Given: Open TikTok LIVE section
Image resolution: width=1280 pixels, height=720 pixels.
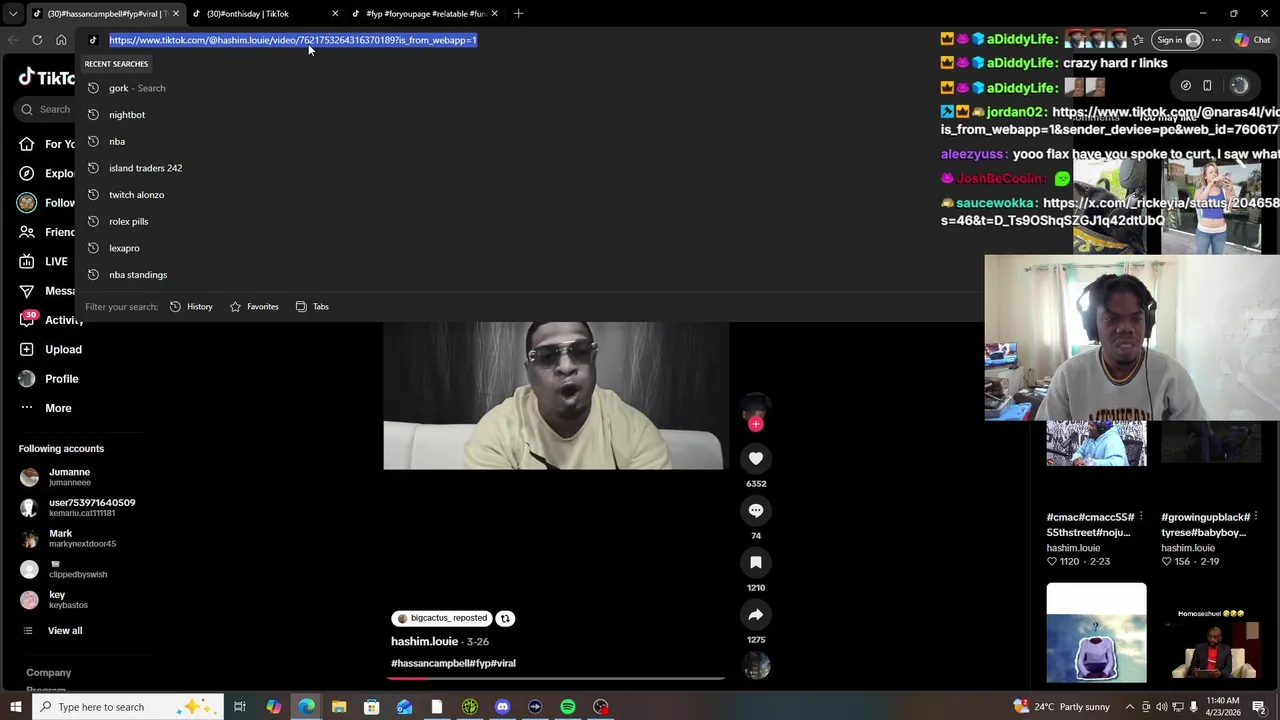Looking at the screenshot, I should pos(43,262).
